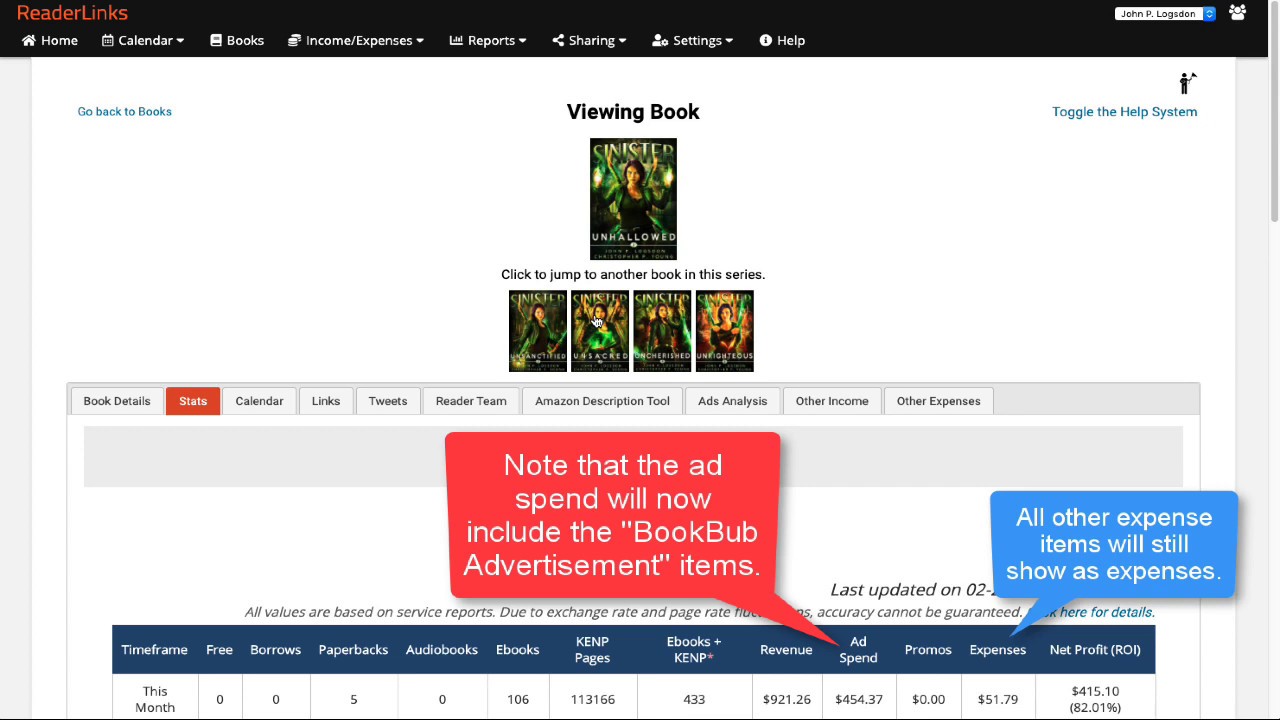This screenshot has height=720, width=1280.
Task: Click the Audiobooks column header
Action: pos(442,649)
